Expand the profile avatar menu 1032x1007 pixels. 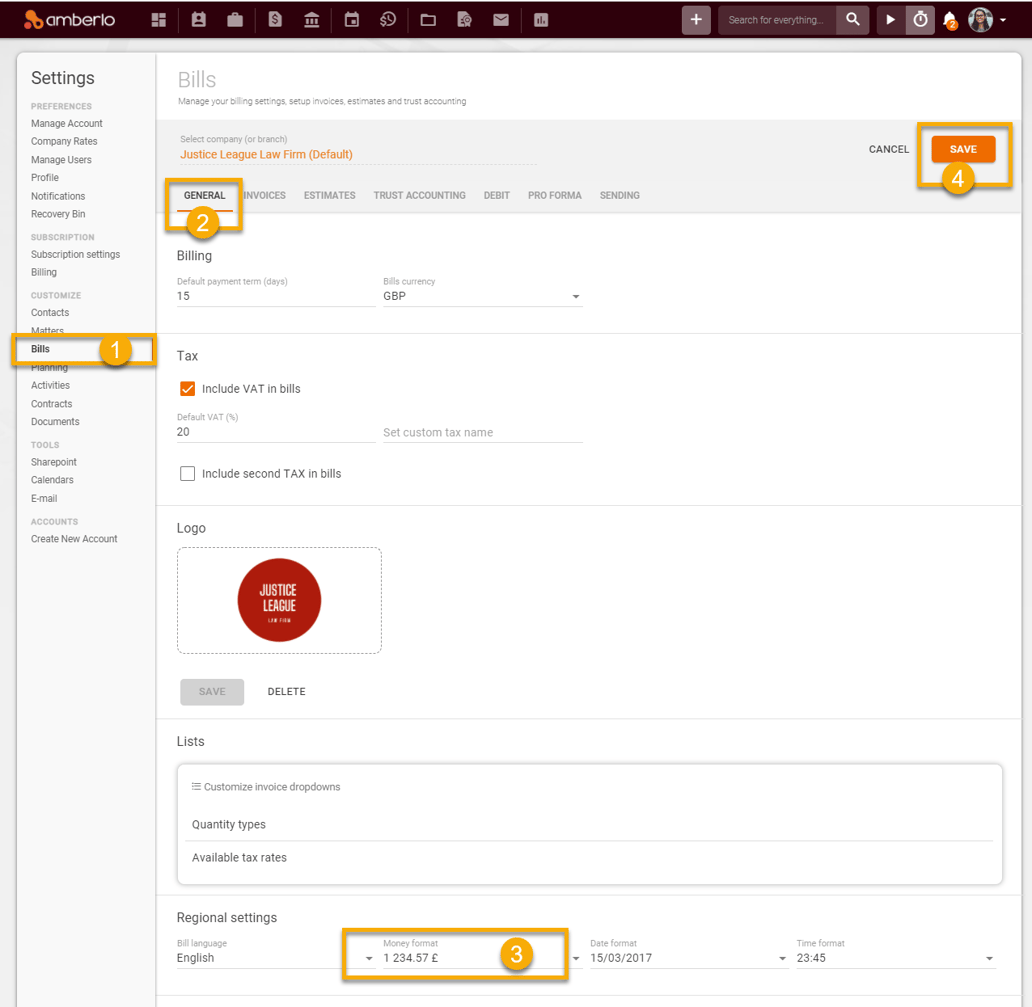(x=981, y=19)
